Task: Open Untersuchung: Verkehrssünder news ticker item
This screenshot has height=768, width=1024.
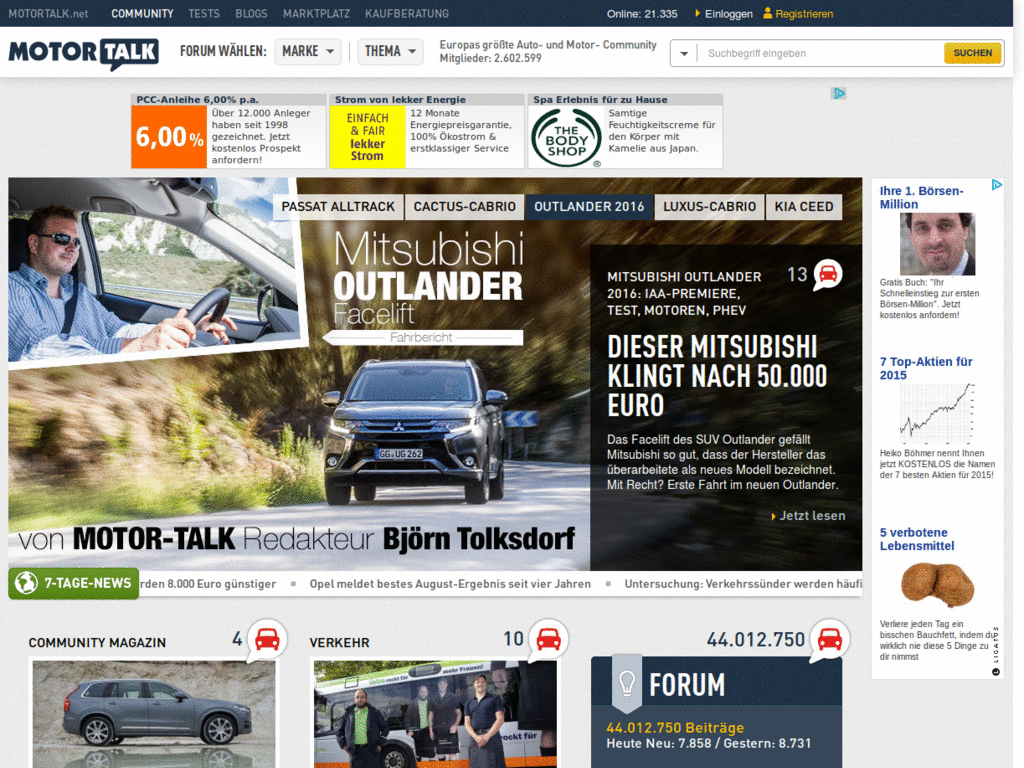Action: tap(743, 584)
